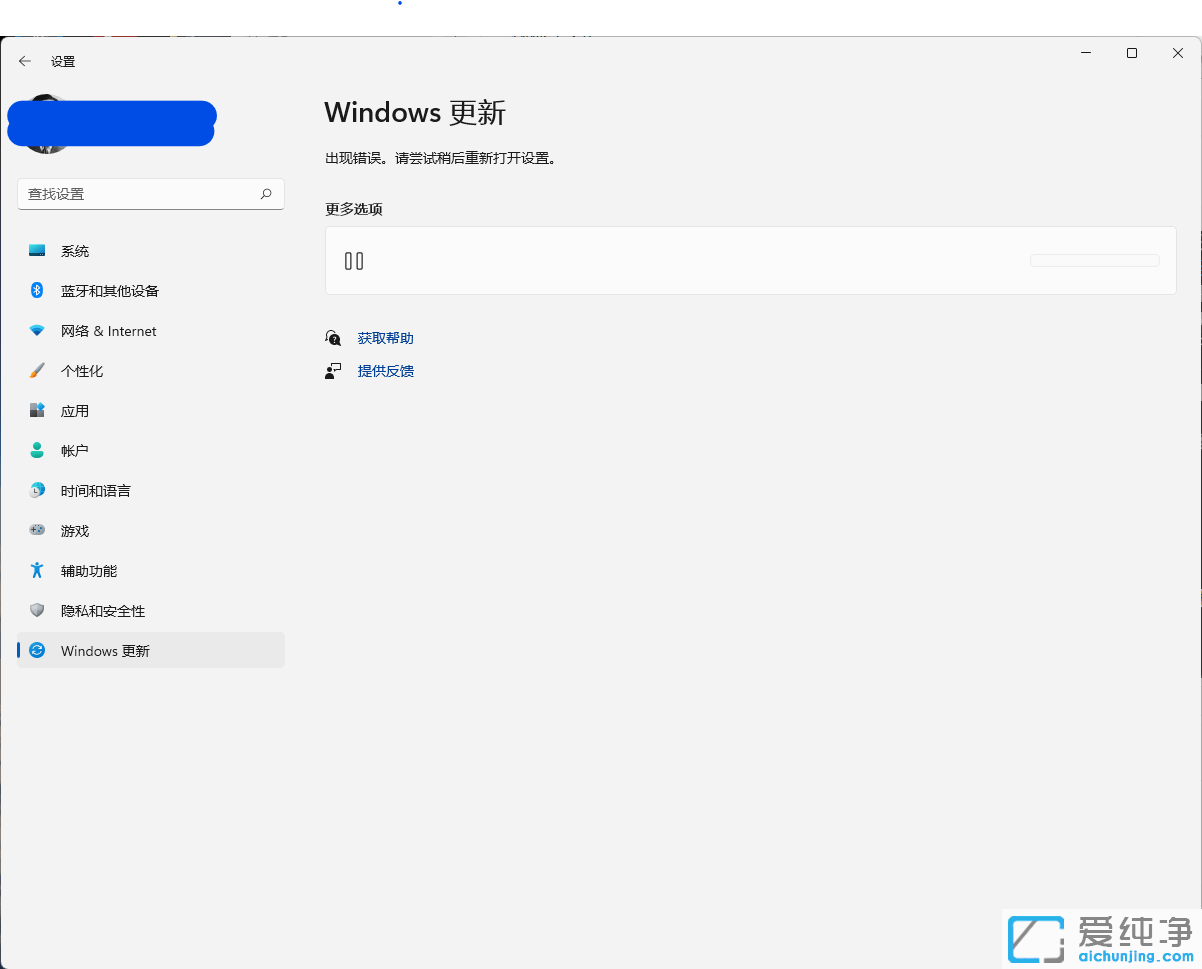
Task: Click the 获取帮助 headset icon
Action: click(333, 338)
